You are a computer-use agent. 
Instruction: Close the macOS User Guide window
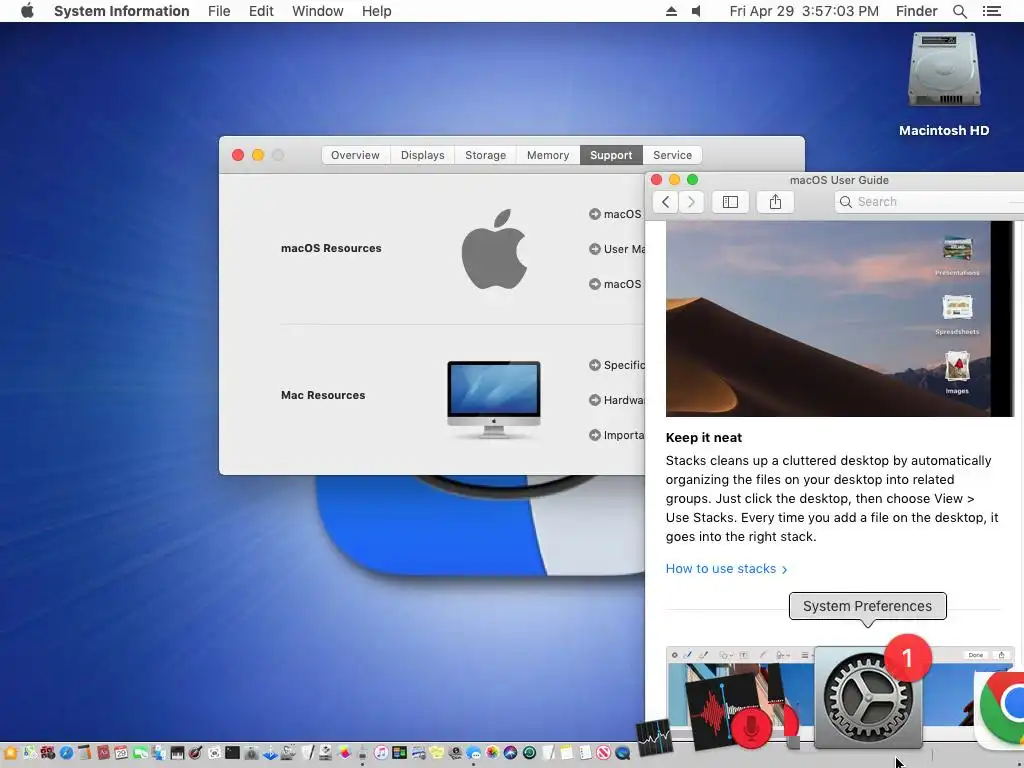[656, 180]
